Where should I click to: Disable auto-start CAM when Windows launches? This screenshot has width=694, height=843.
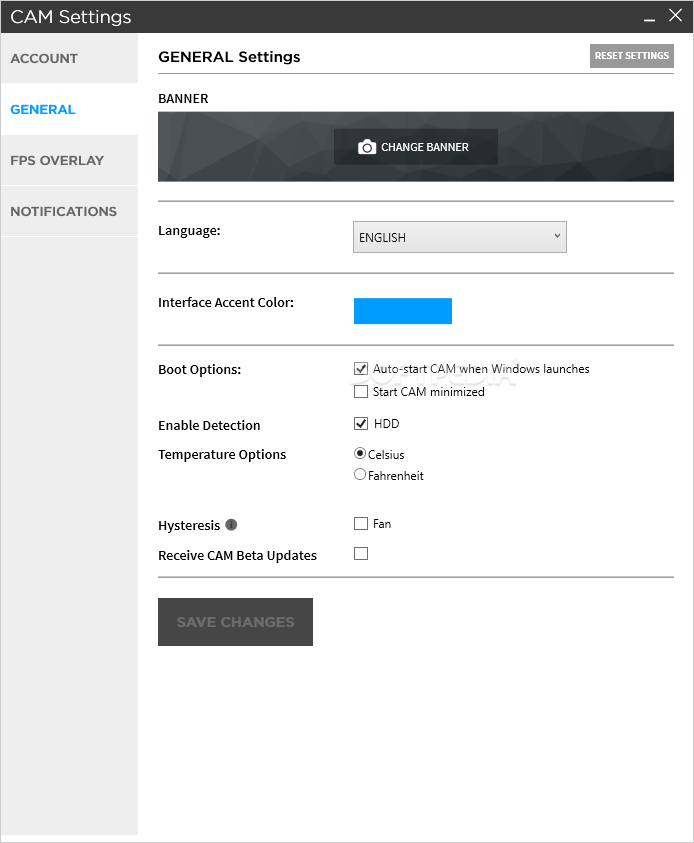361,369
